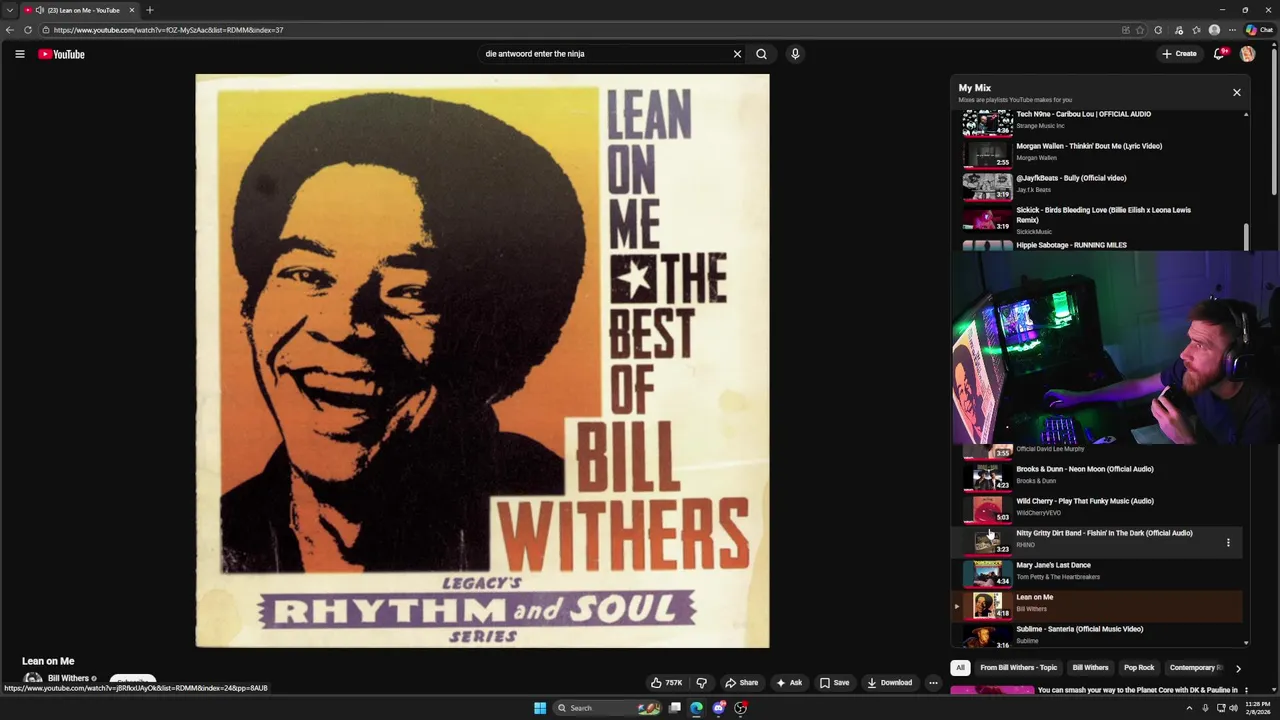This screenshot has height=720, width=1280.
Task: Reload the current page
Action: 28,30
